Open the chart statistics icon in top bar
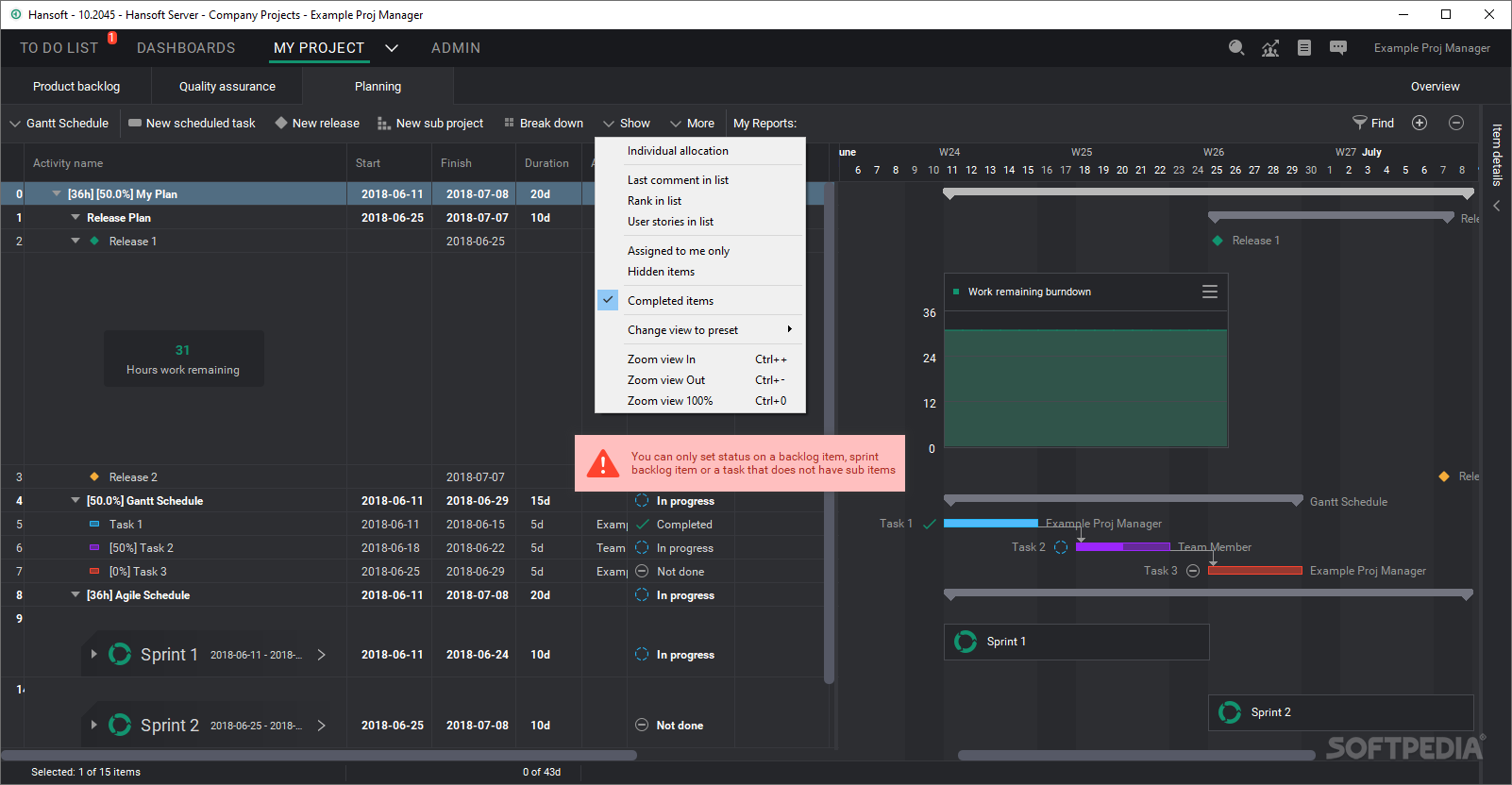The width and height of the screenshot is (1512, 785). tap(1270, 48)
